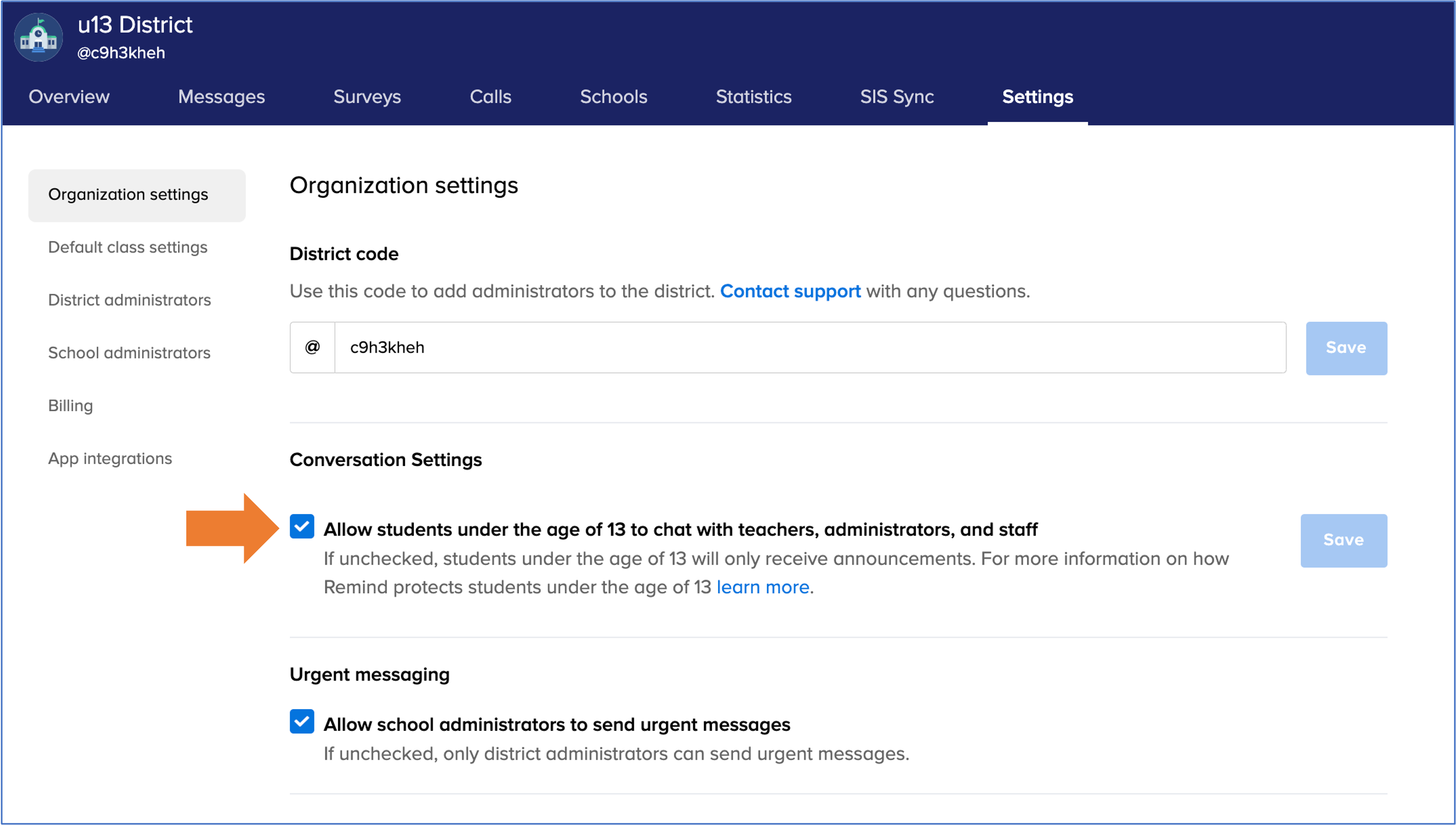The image size is (1456, 825).
Task: Open the Calls tab
Action: 490,97
